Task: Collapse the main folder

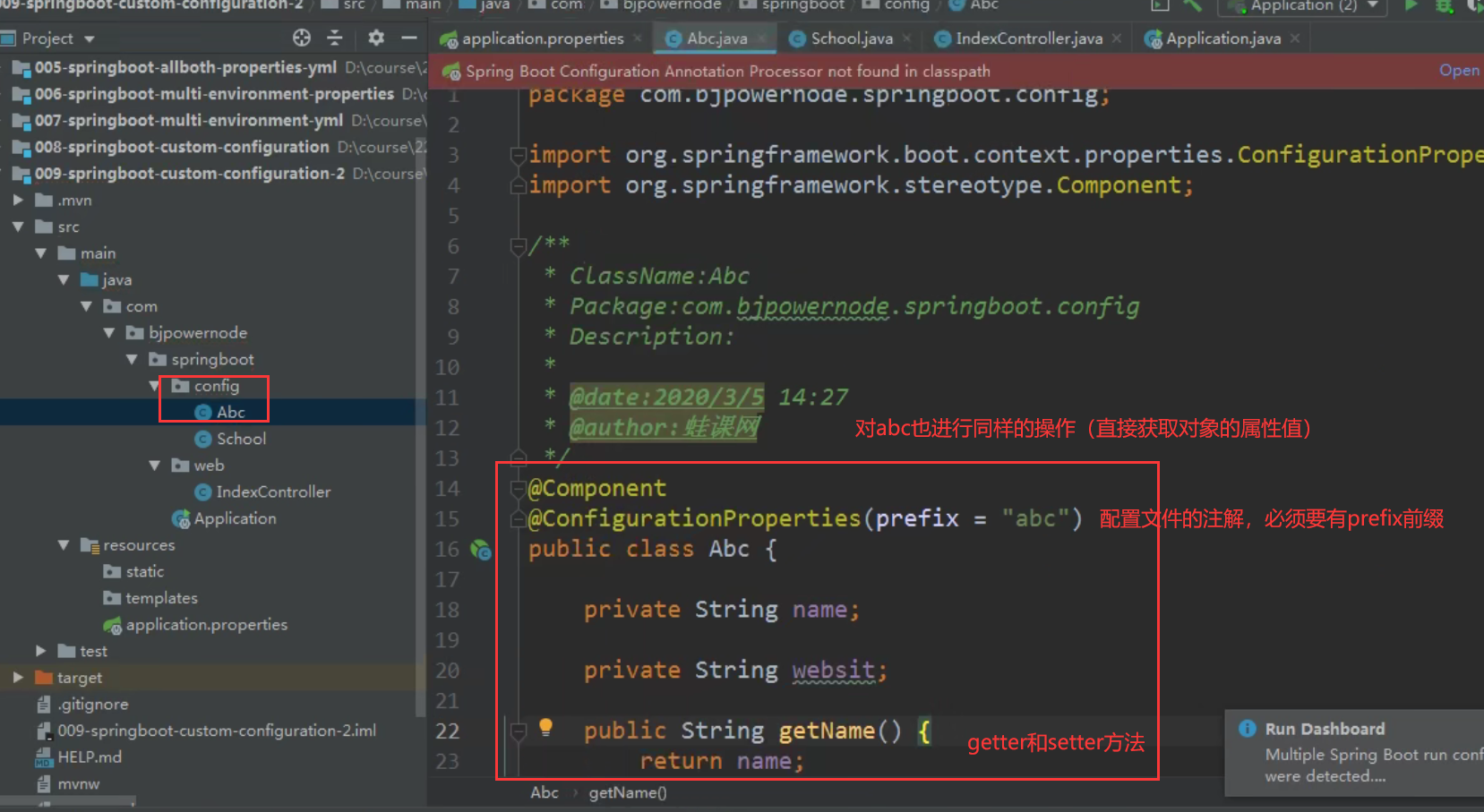Action: (41, 253)
